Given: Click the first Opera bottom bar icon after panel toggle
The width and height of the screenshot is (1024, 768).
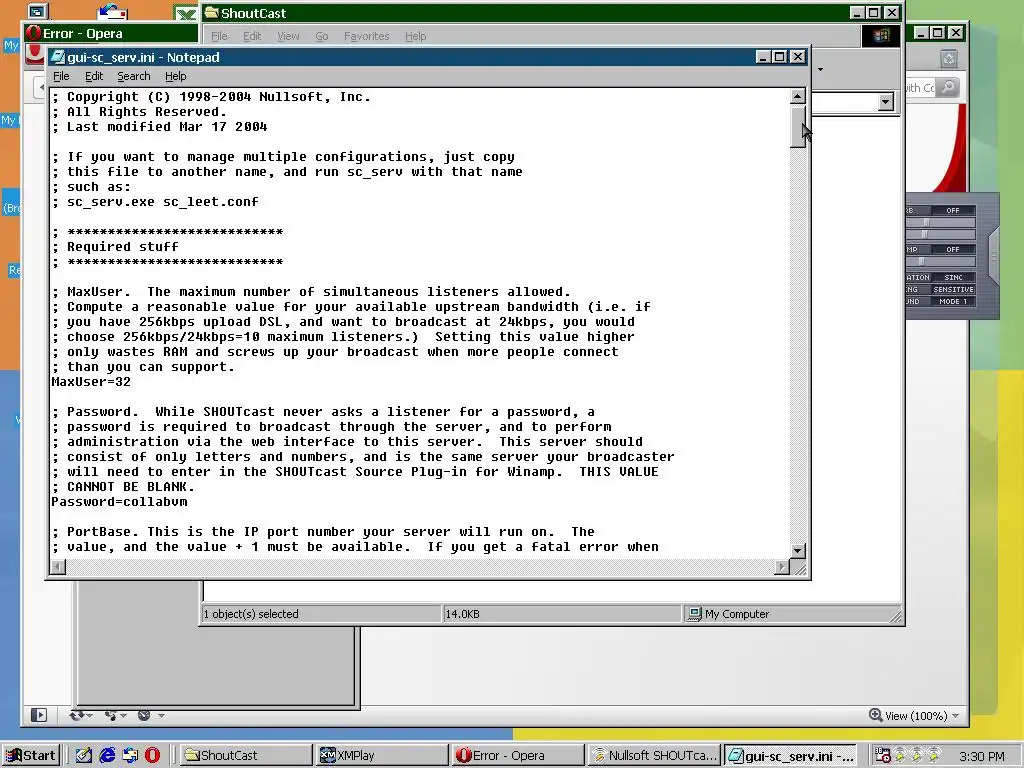Looking at the screenshot, I should [77, 715].
